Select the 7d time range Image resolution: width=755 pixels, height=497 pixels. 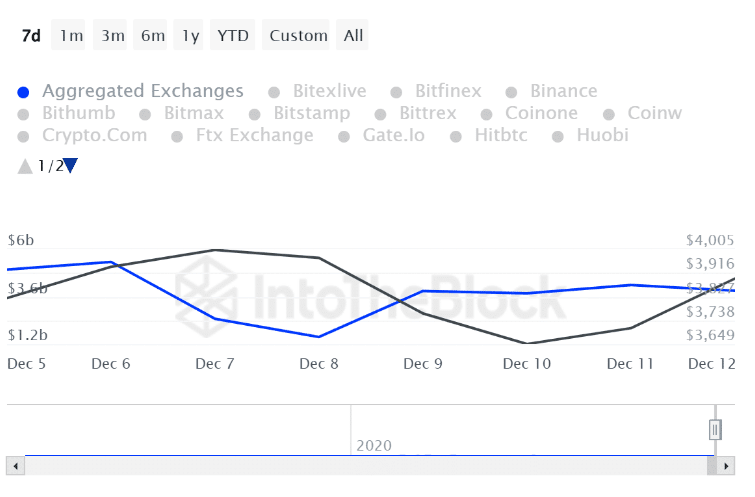(31, 36)
